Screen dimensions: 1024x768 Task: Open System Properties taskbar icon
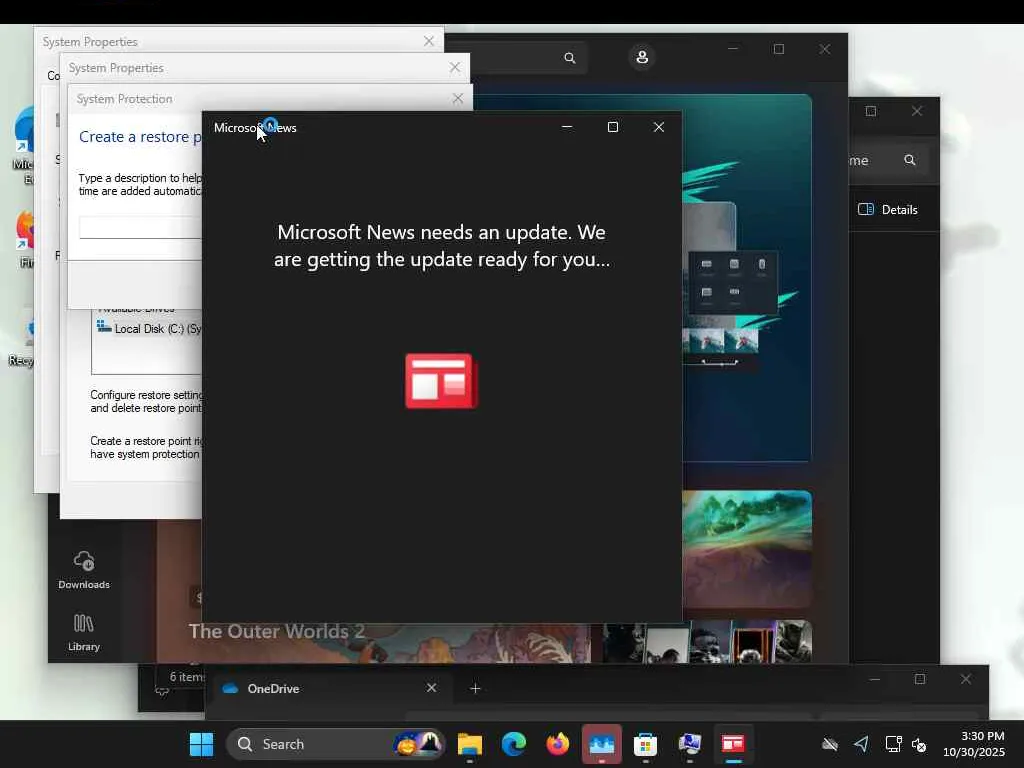[x=690, y=744]
